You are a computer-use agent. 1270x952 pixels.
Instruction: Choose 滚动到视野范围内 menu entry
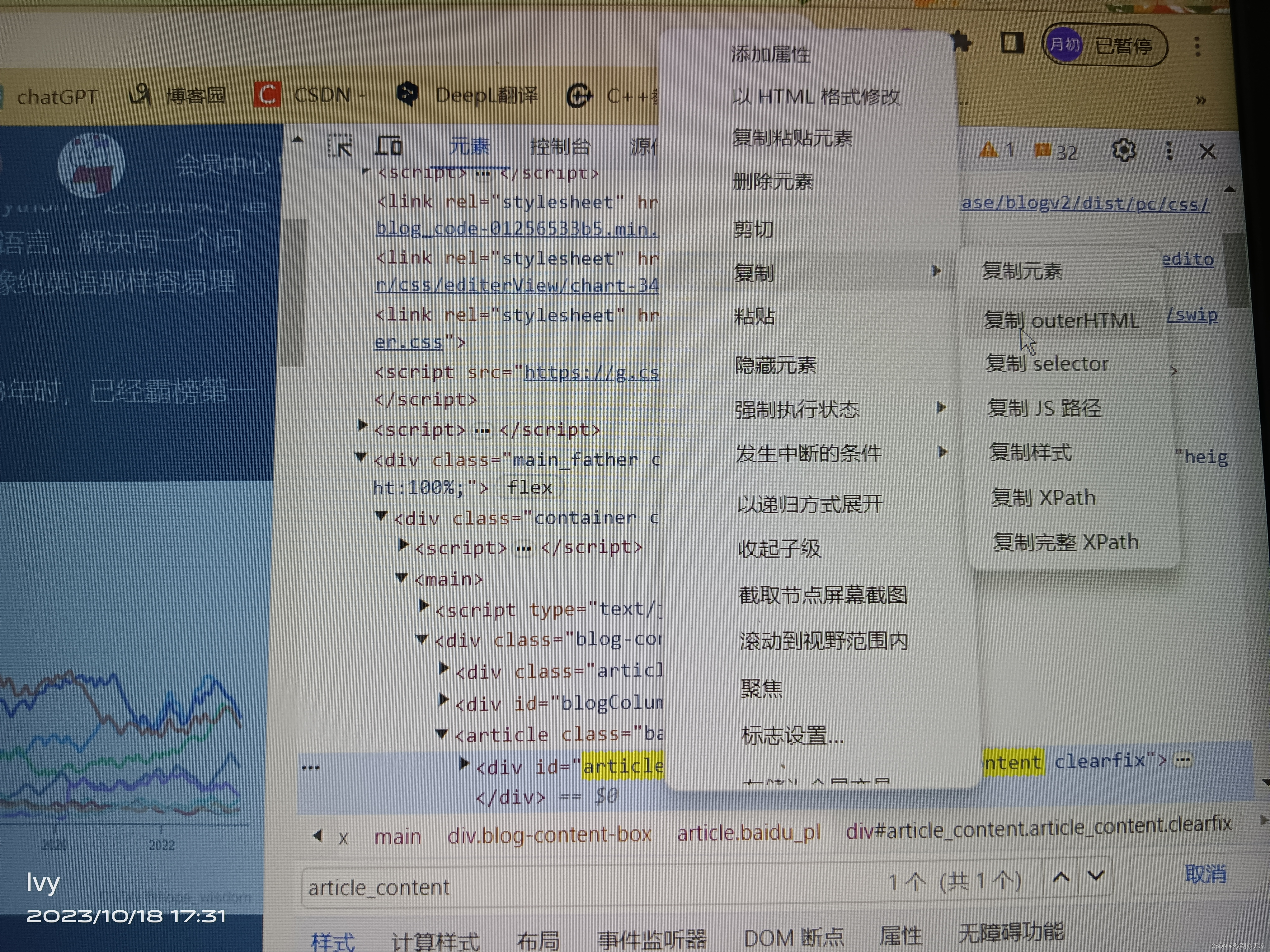[824, 641]
